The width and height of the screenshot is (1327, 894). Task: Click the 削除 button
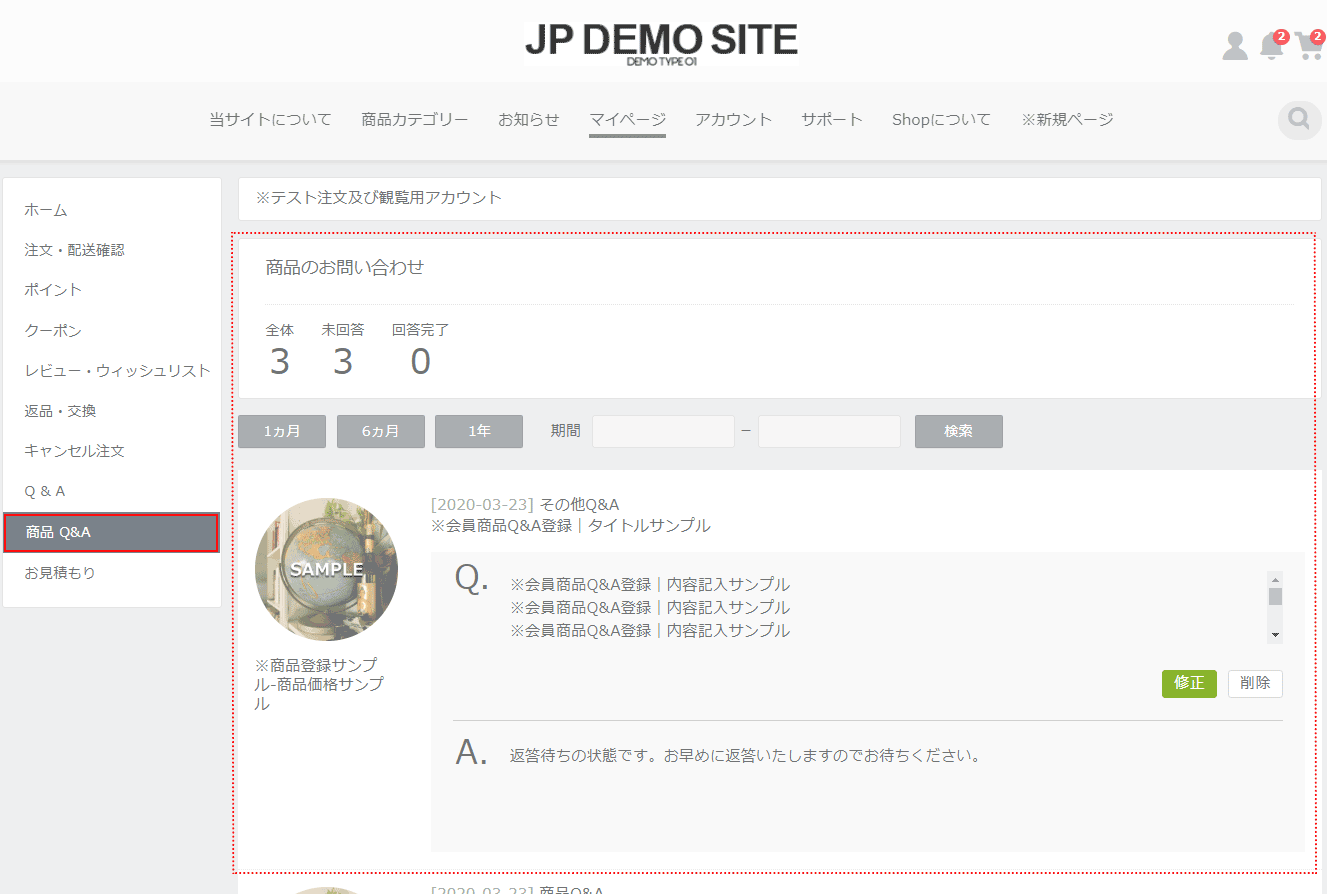(1255, 683)
